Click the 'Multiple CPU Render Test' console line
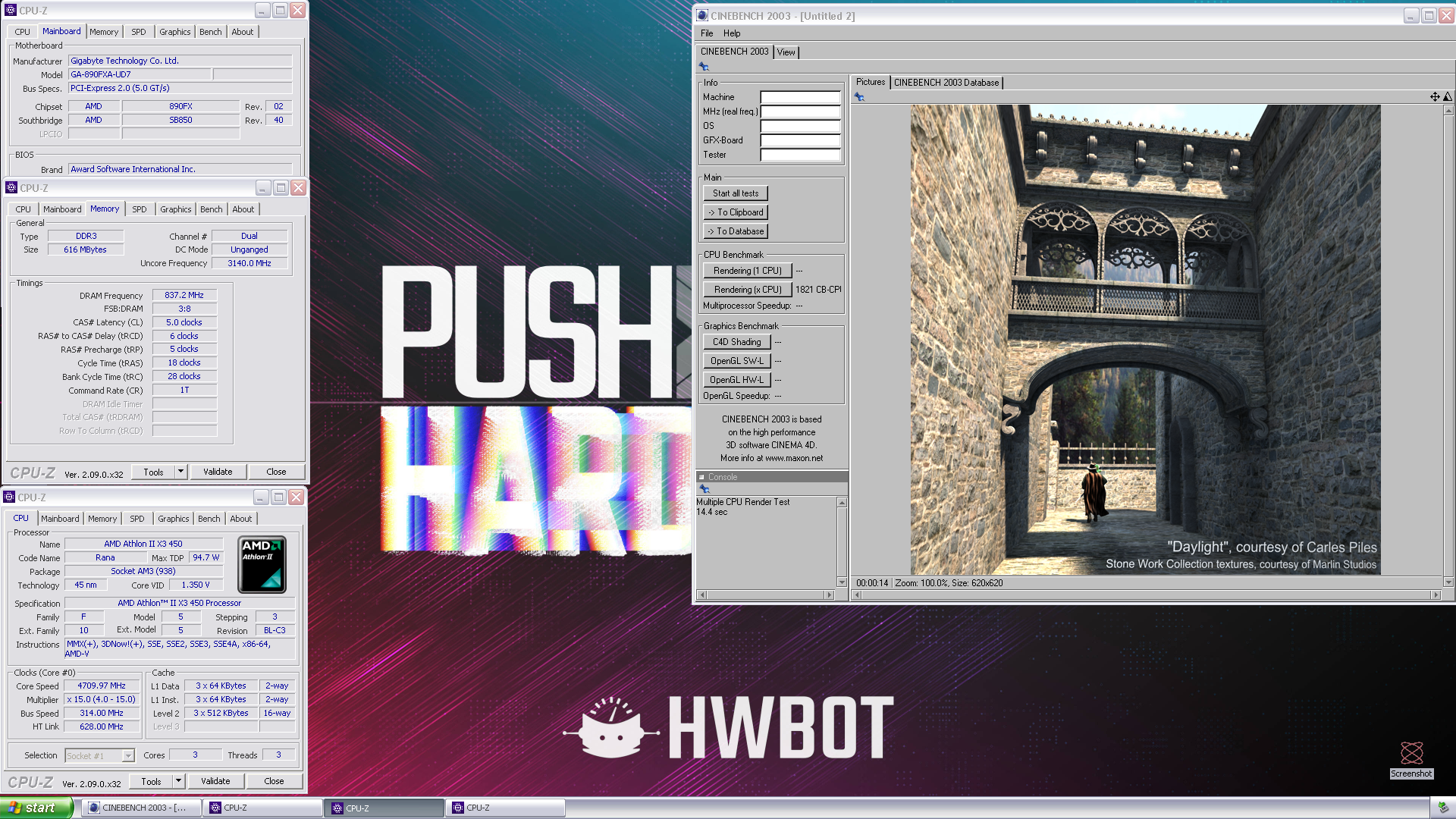 tap(743, 502)
